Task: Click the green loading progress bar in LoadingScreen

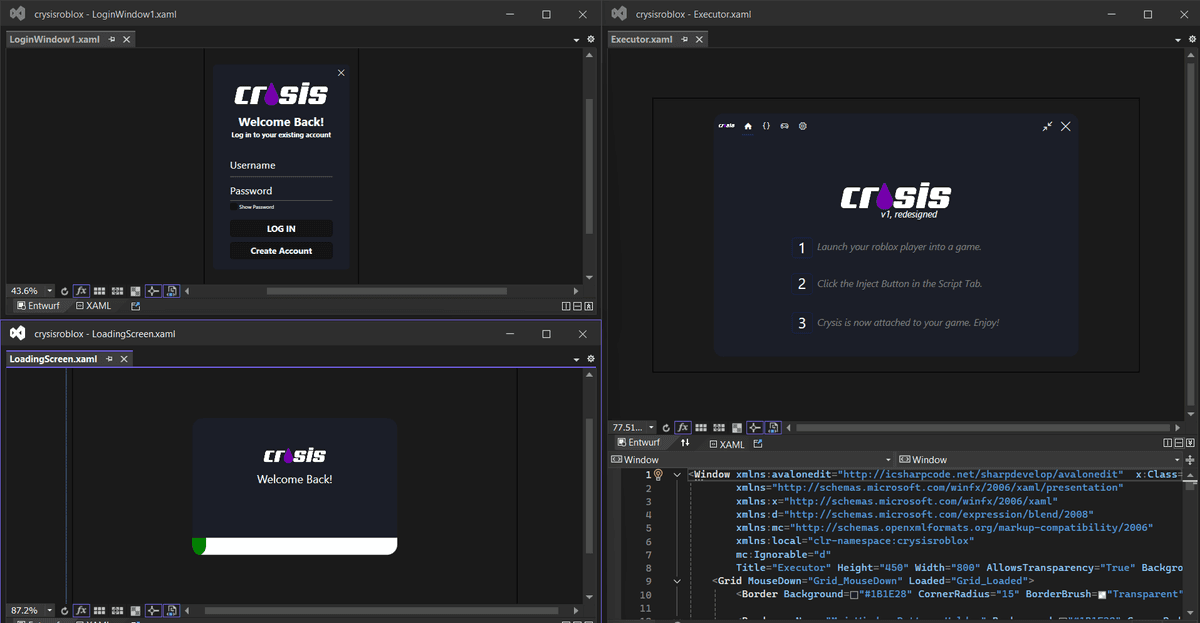Action: pyautogui.click(x=200, y=545)
